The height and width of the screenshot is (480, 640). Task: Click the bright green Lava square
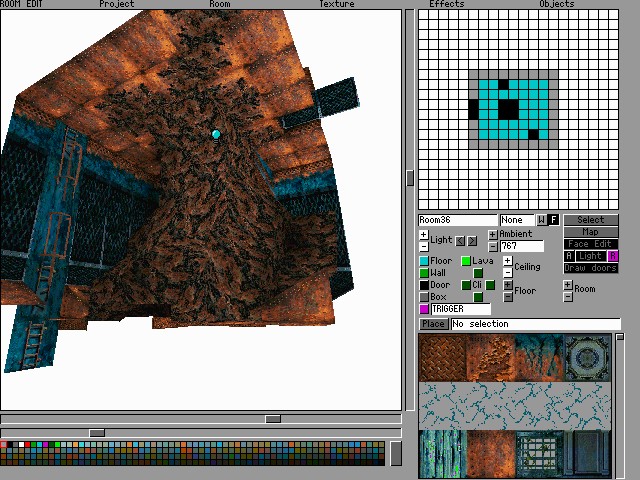coord(466,261)
